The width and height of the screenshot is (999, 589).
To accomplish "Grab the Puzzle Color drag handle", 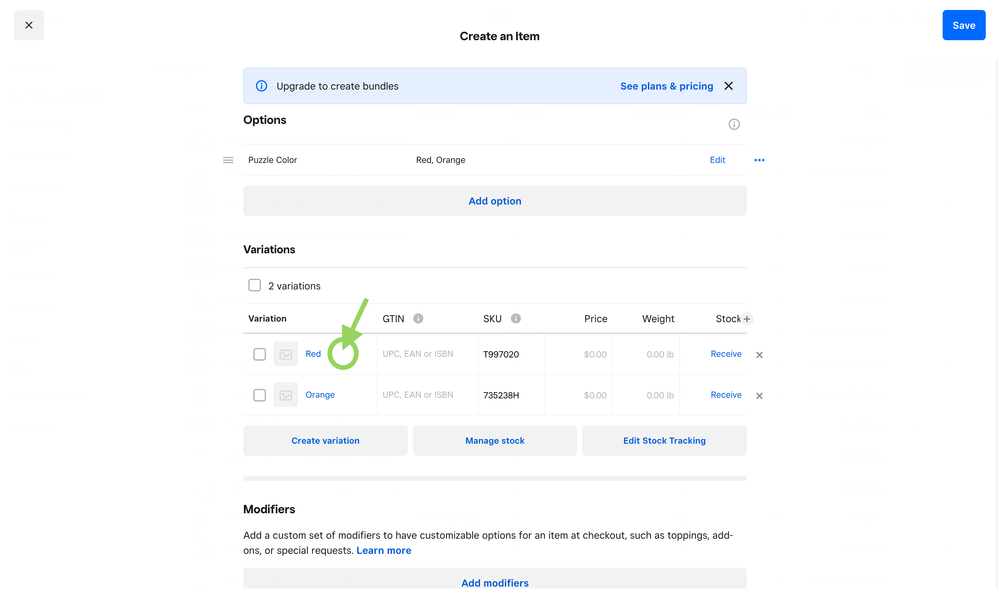I will 228,160.
